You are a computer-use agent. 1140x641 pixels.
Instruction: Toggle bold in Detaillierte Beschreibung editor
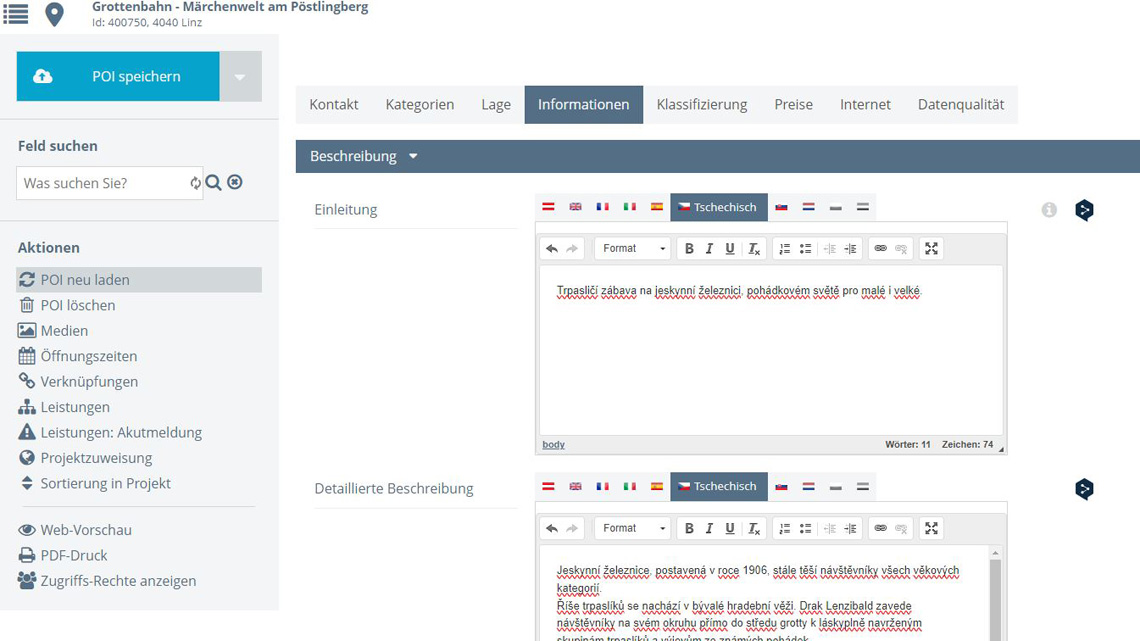(689, 528)
